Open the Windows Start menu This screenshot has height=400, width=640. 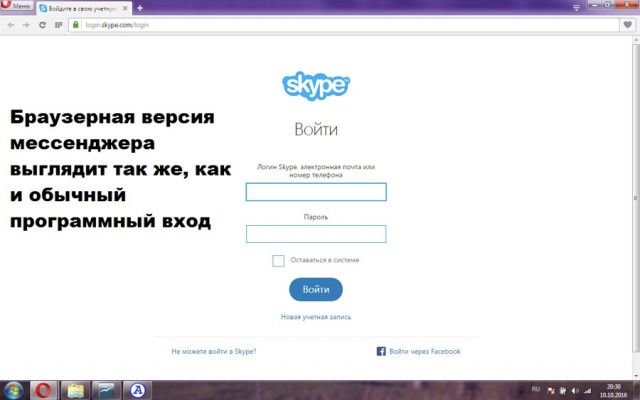tap(13, 390)
